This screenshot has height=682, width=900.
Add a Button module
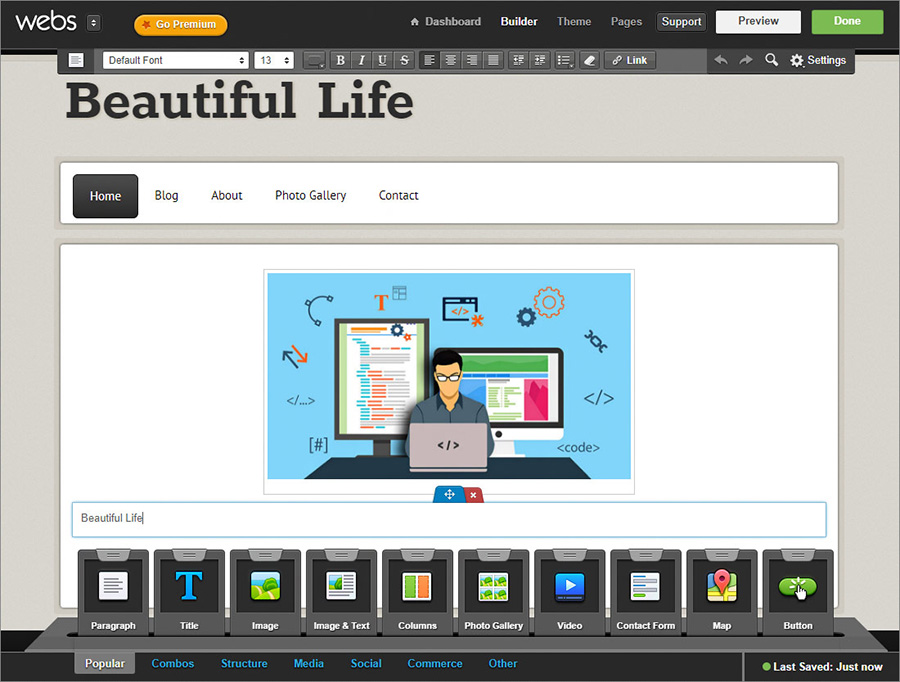[x=798, y=592]
